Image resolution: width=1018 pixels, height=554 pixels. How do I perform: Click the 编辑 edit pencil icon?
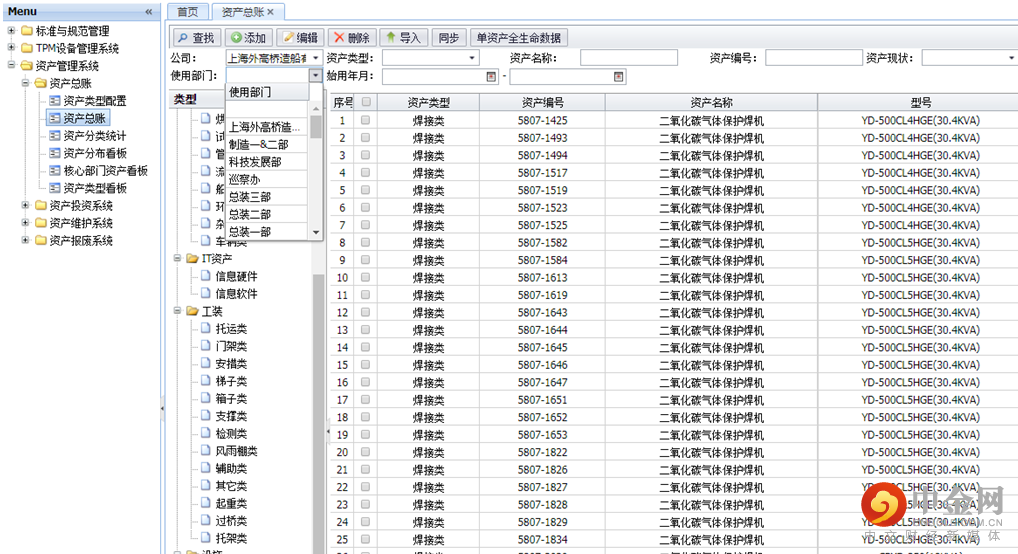coord(290,38)
